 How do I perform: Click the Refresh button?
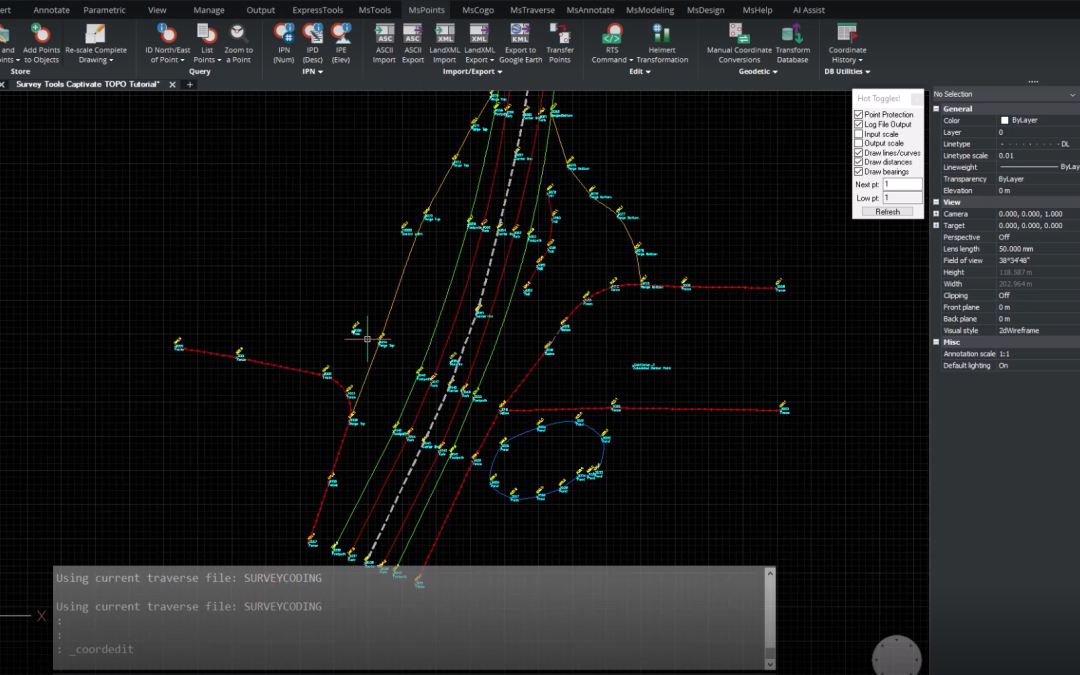[x=887, y=211]
